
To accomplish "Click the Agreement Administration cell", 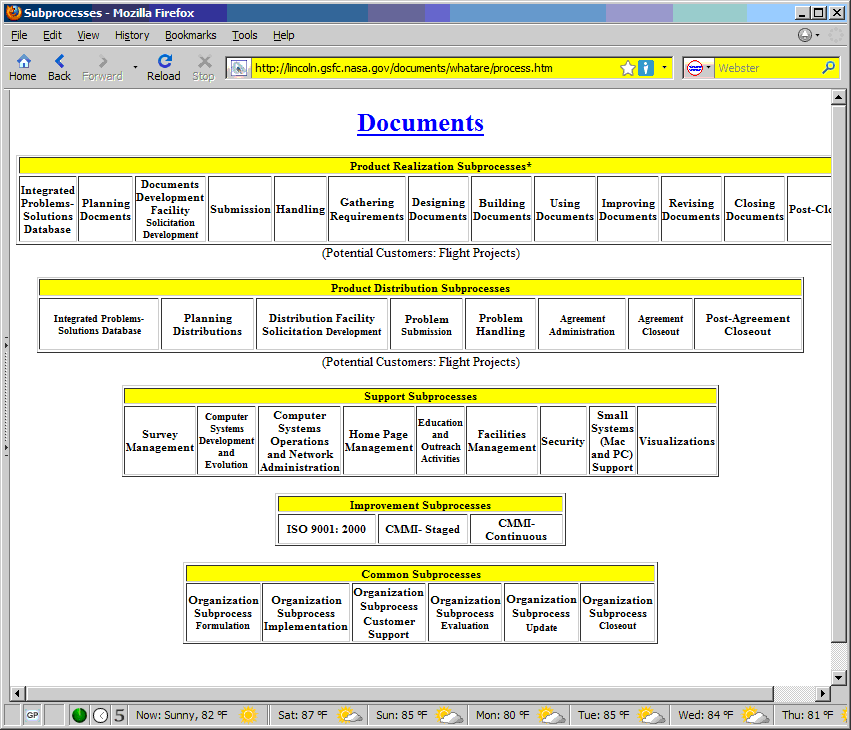I will coord(582,325).
